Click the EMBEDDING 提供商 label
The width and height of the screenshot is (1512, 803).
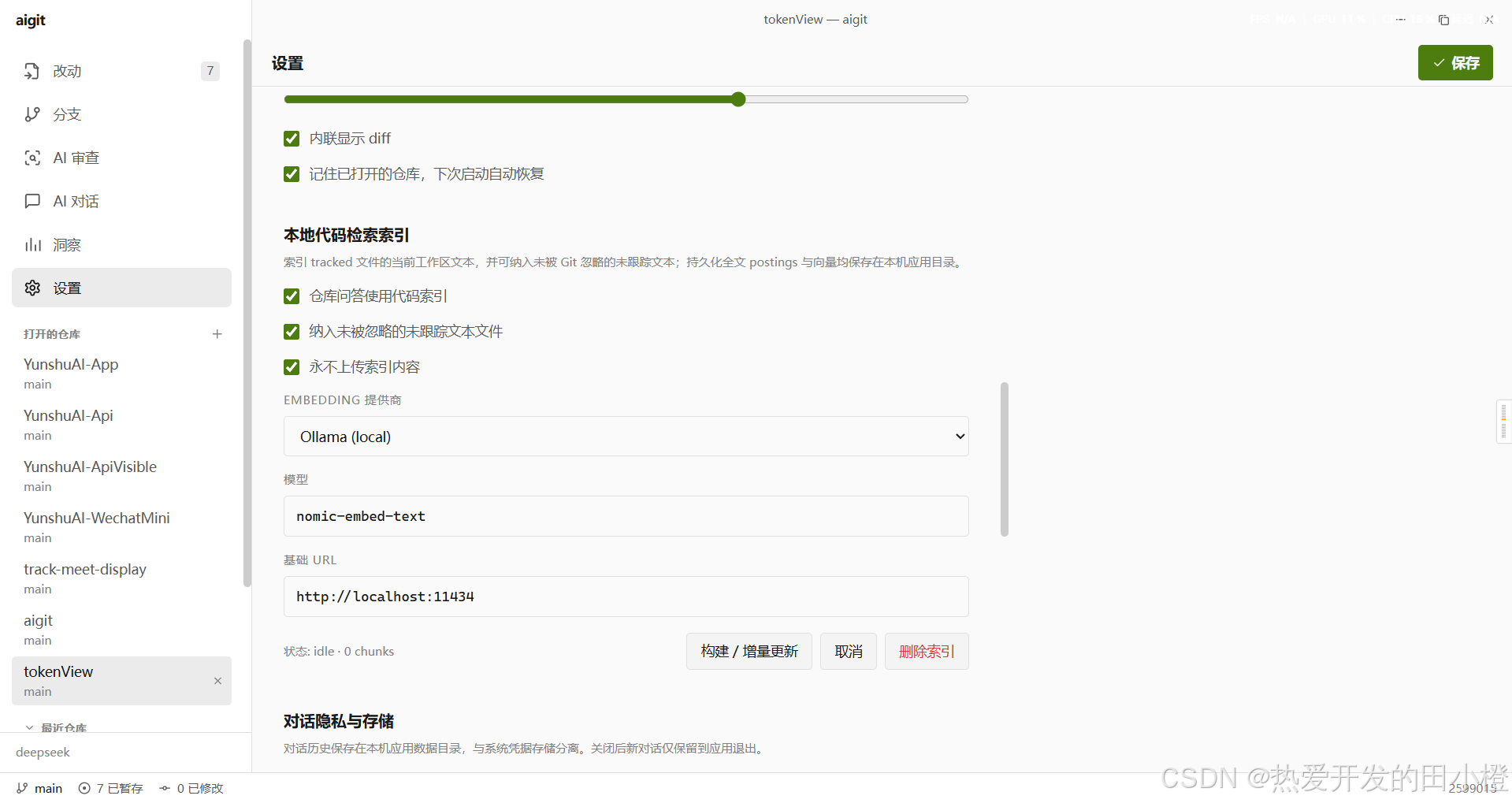pyautogui.click(x=343, y=400)
